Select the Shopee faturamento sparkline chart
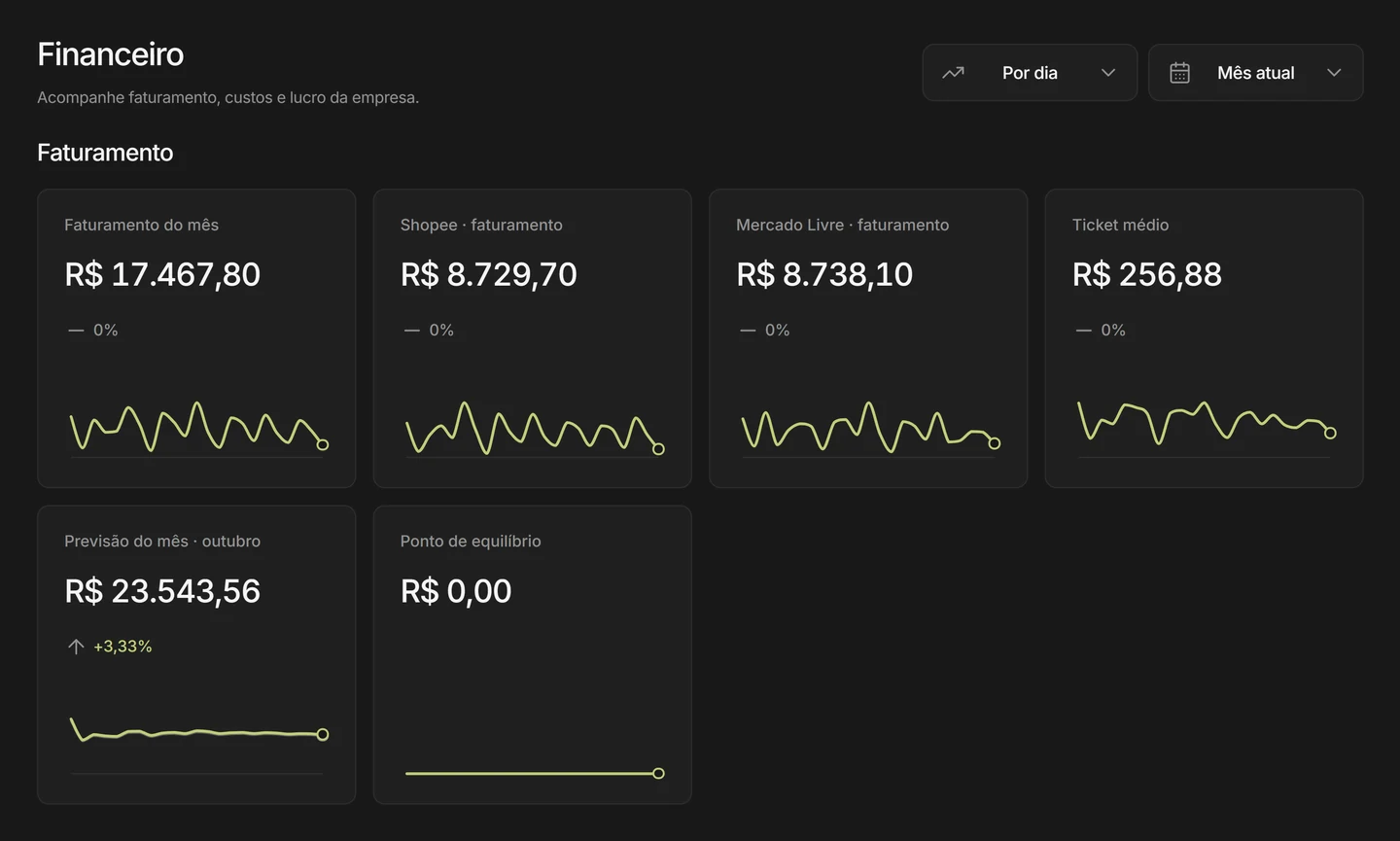The height and width of the screenshot is (841, 1400). pos(535,428)
